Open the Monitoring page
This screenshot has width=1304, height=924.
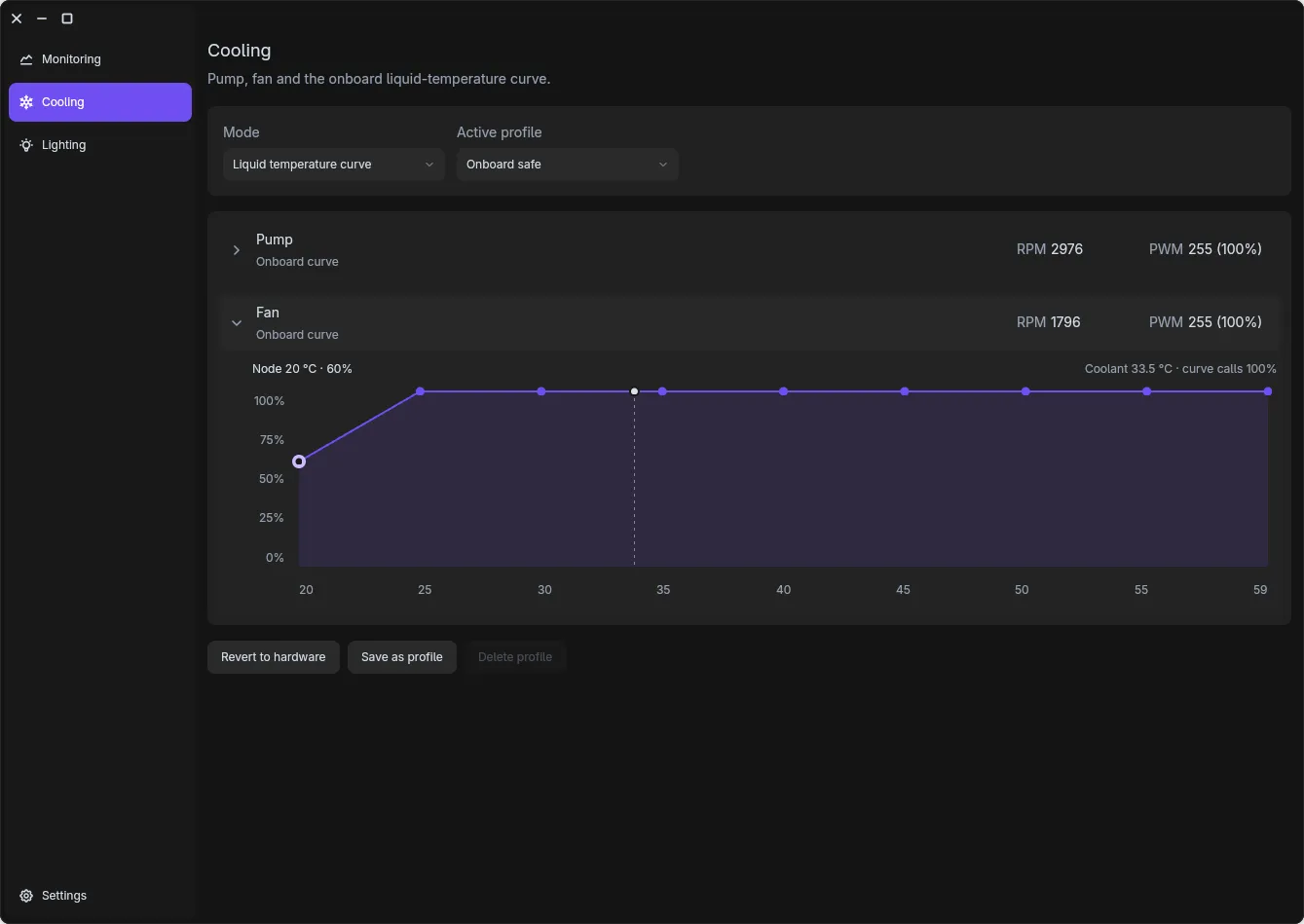(100, 59)
